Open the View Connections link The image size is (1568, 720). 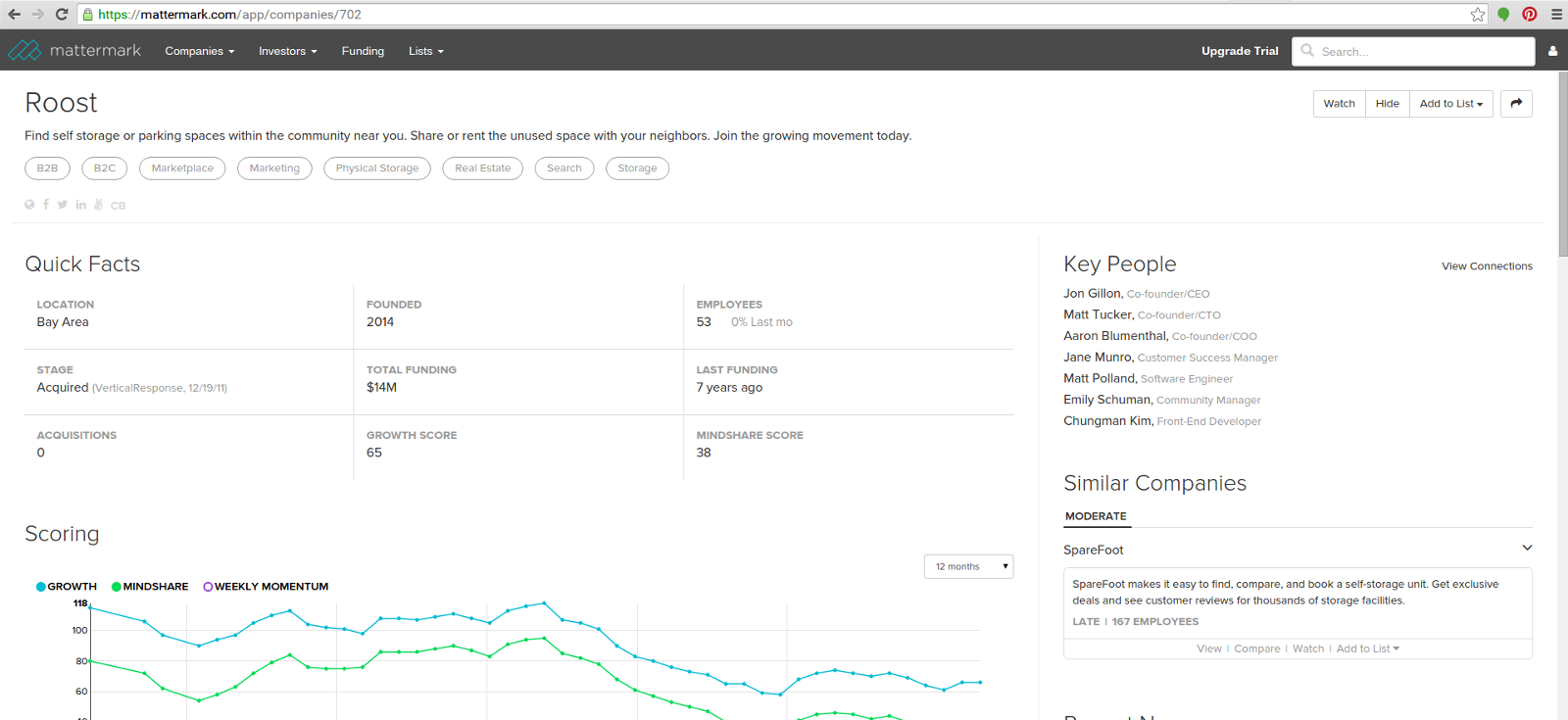point(1487,266)
